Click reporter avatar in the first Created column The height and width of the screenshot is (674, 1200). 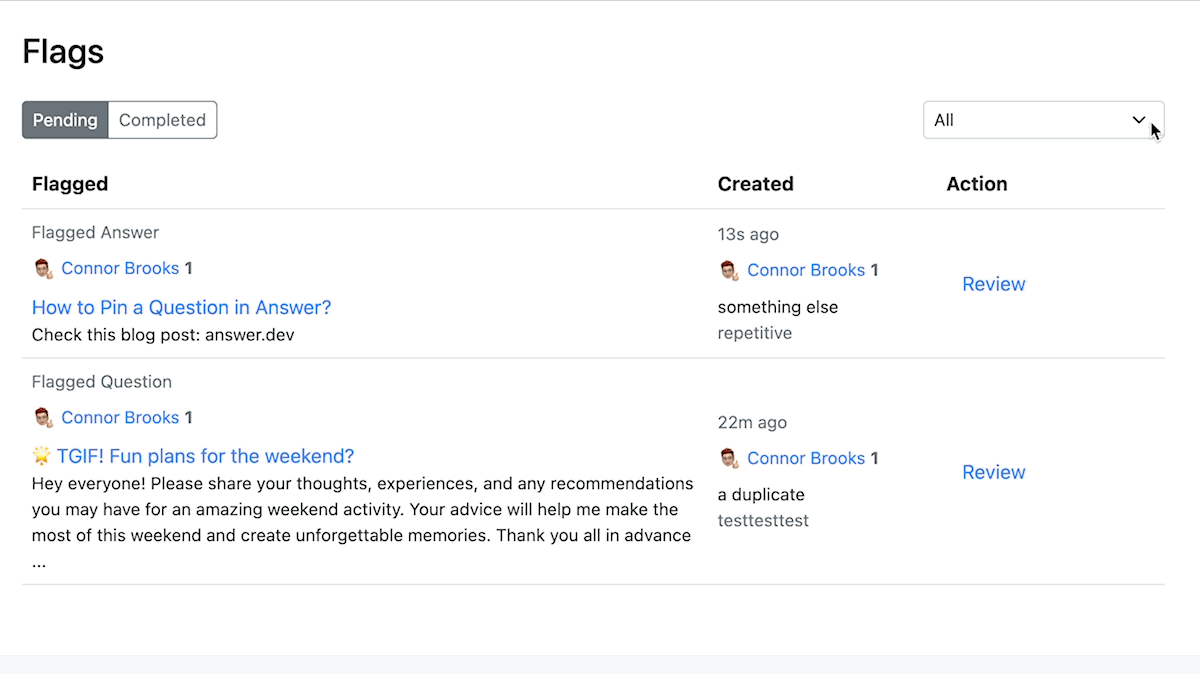tap(728, 270)
